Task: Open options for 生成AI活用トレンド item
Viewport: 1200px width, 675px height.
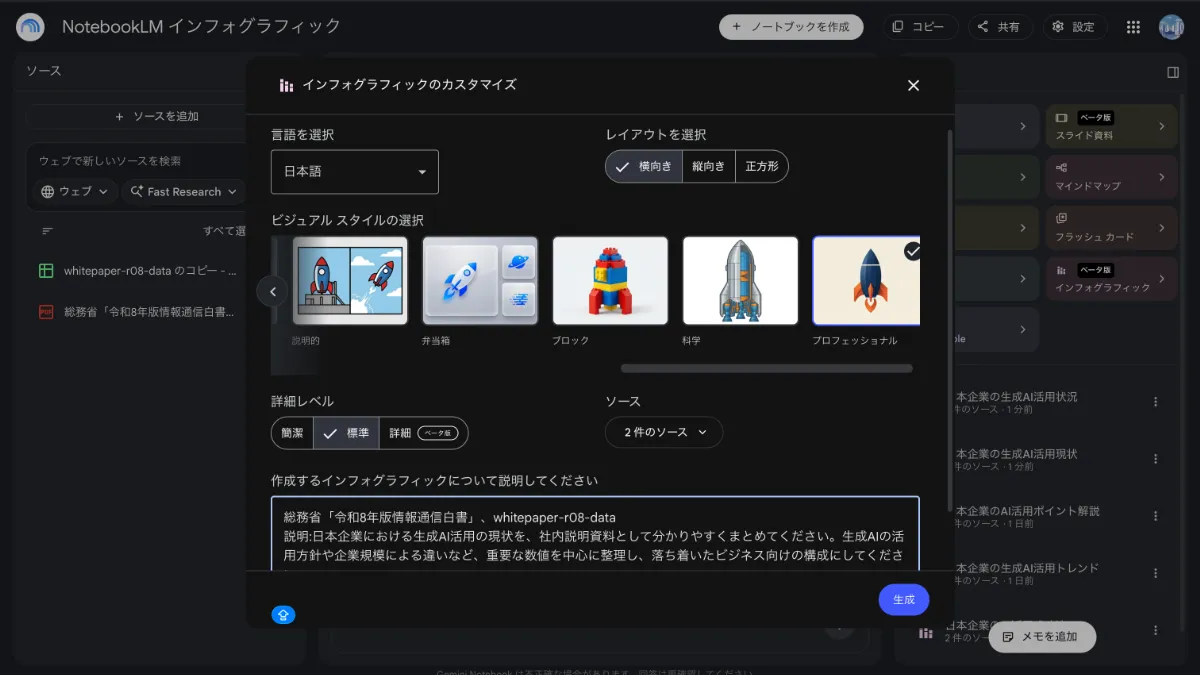Action: pos(1156,573)
